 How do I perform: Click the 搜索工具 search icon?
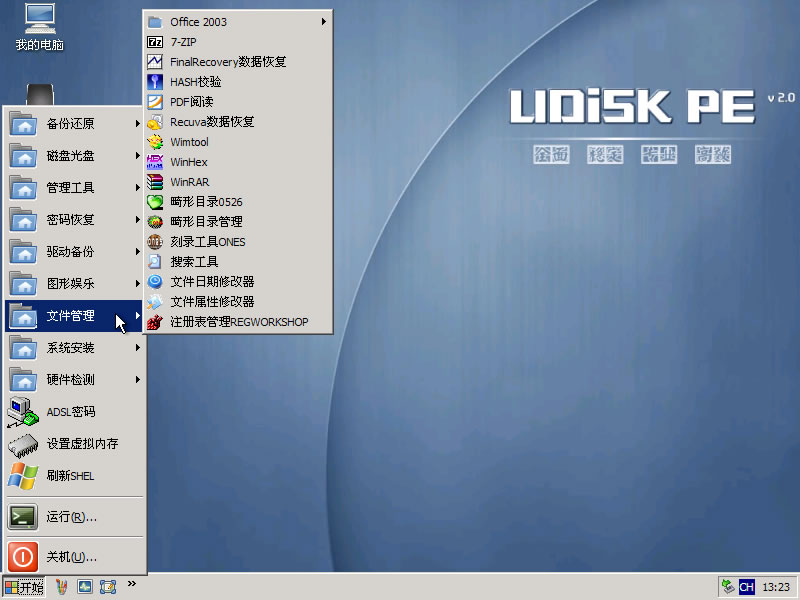[155, 262]
